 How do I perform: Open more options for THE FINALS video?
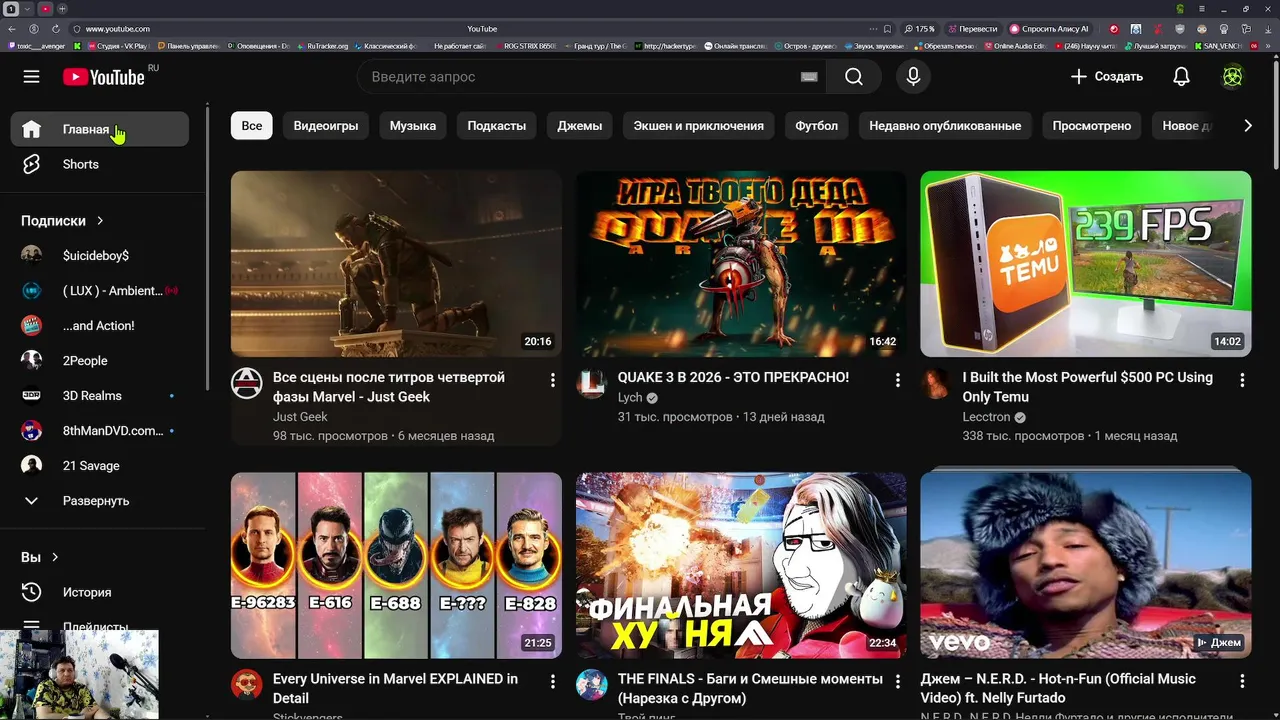pos(897,681)
